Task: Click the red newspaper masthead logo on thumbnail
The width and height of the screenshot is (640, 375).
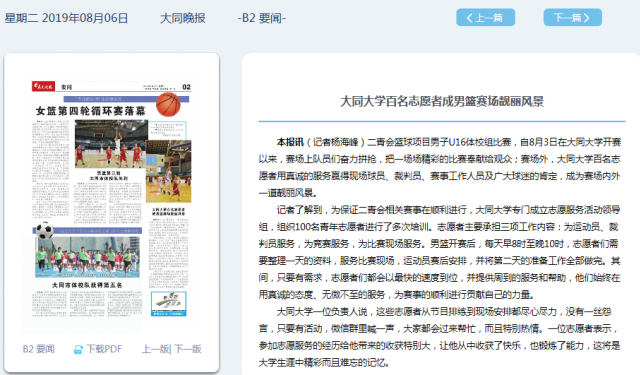Action: click(x=43, y=87)
